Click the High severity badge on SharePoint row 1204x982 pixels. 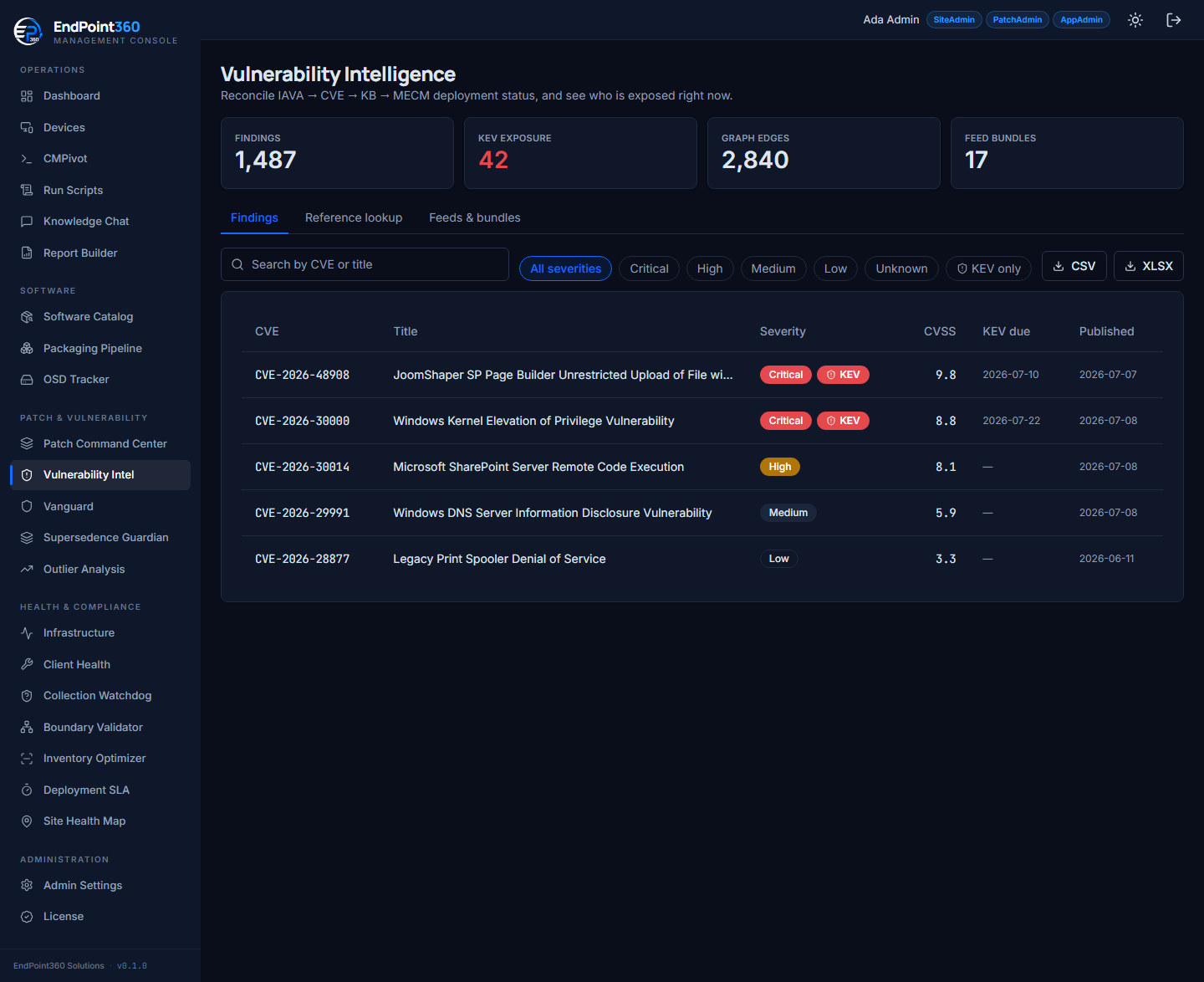pyautogui.click(x=780, y=467)
